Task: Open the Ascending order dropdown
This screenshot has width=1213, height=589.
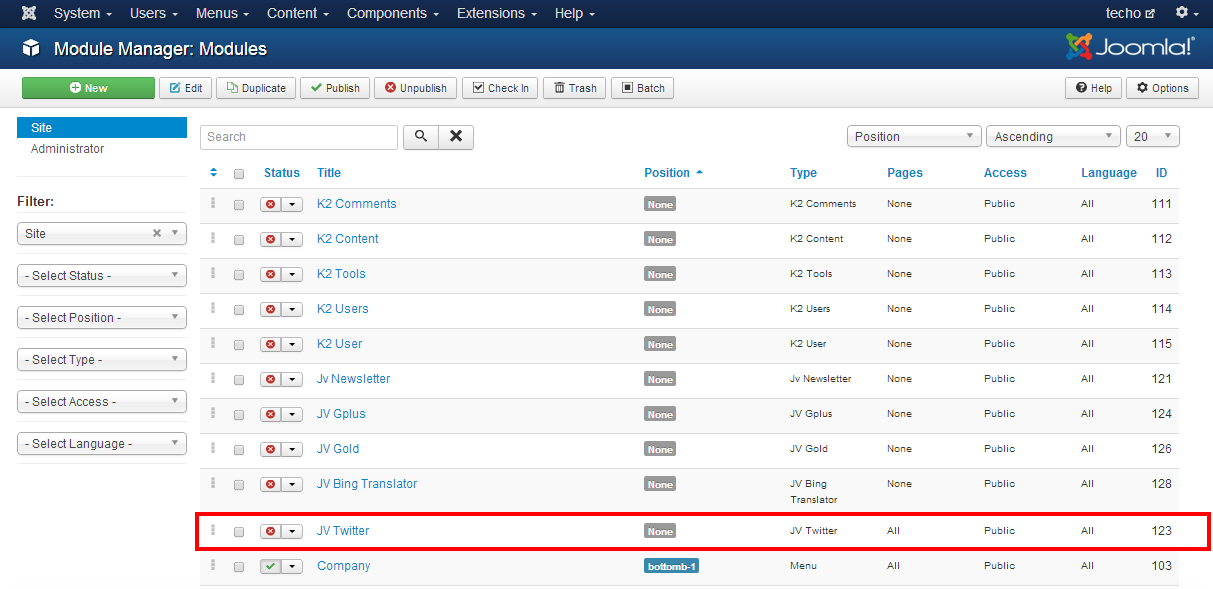Action: [1053, 137]
